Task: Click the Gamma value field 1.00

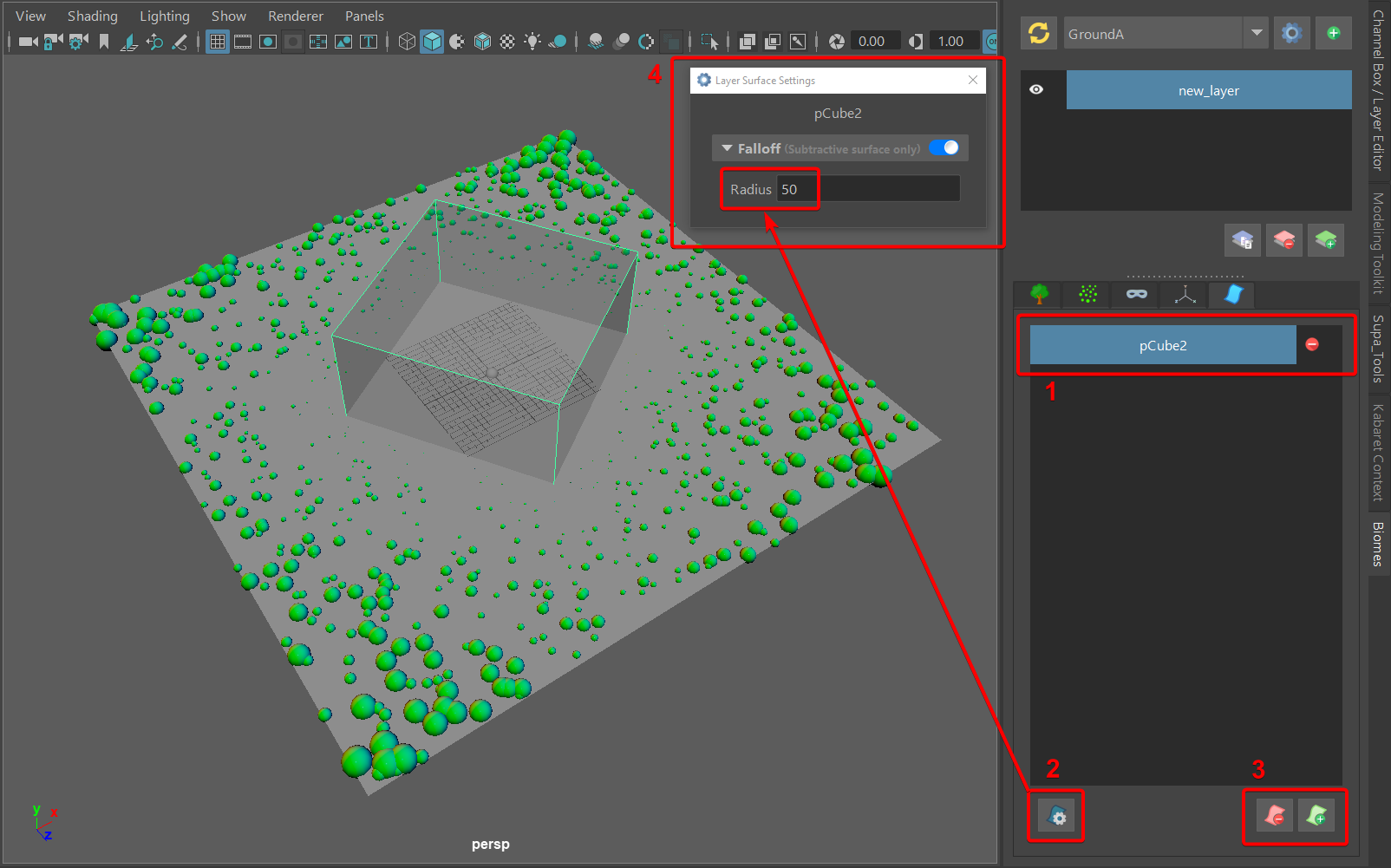Action: coord(954,41)
